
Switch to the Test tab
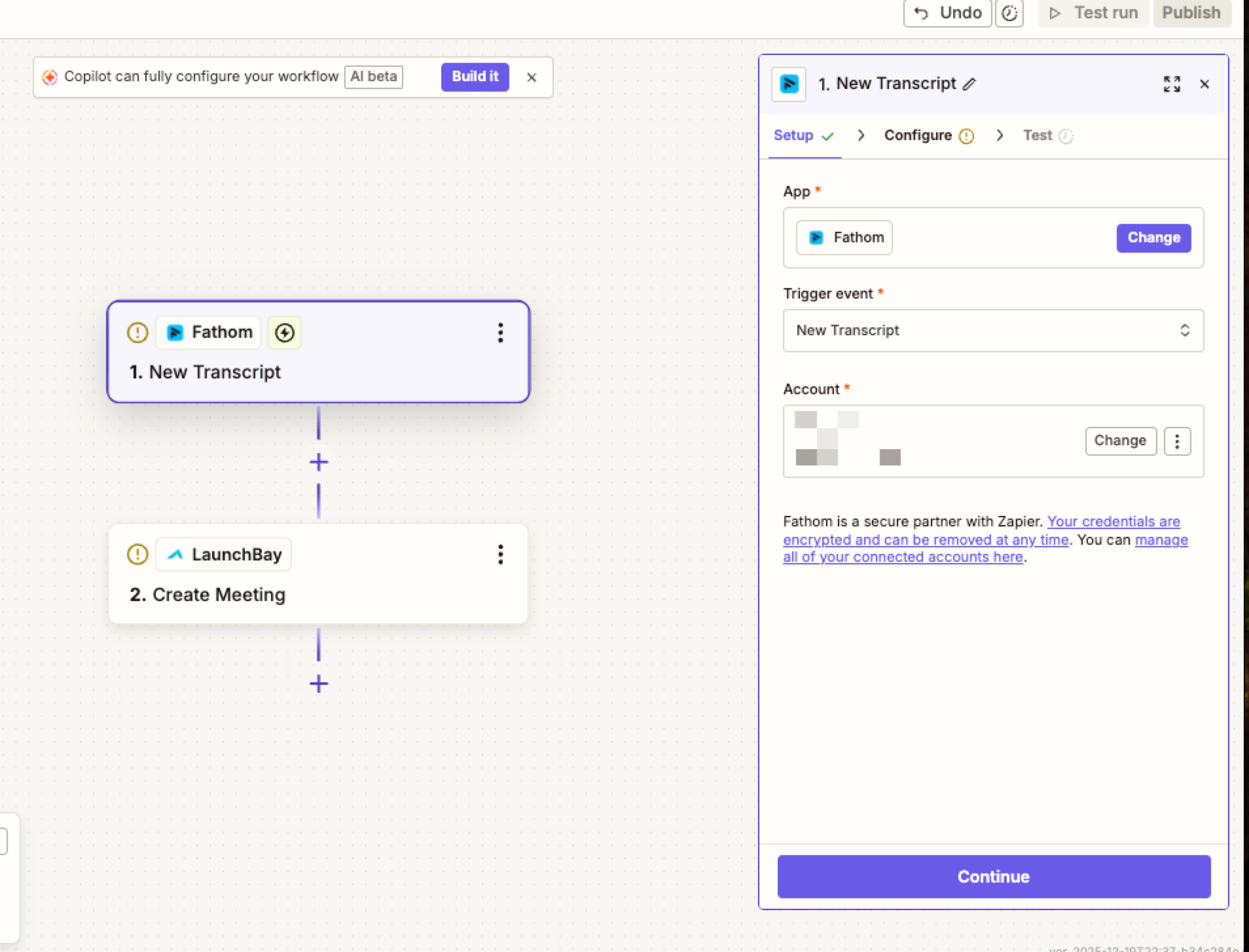pyautogui.click(x=1048, y=136)
